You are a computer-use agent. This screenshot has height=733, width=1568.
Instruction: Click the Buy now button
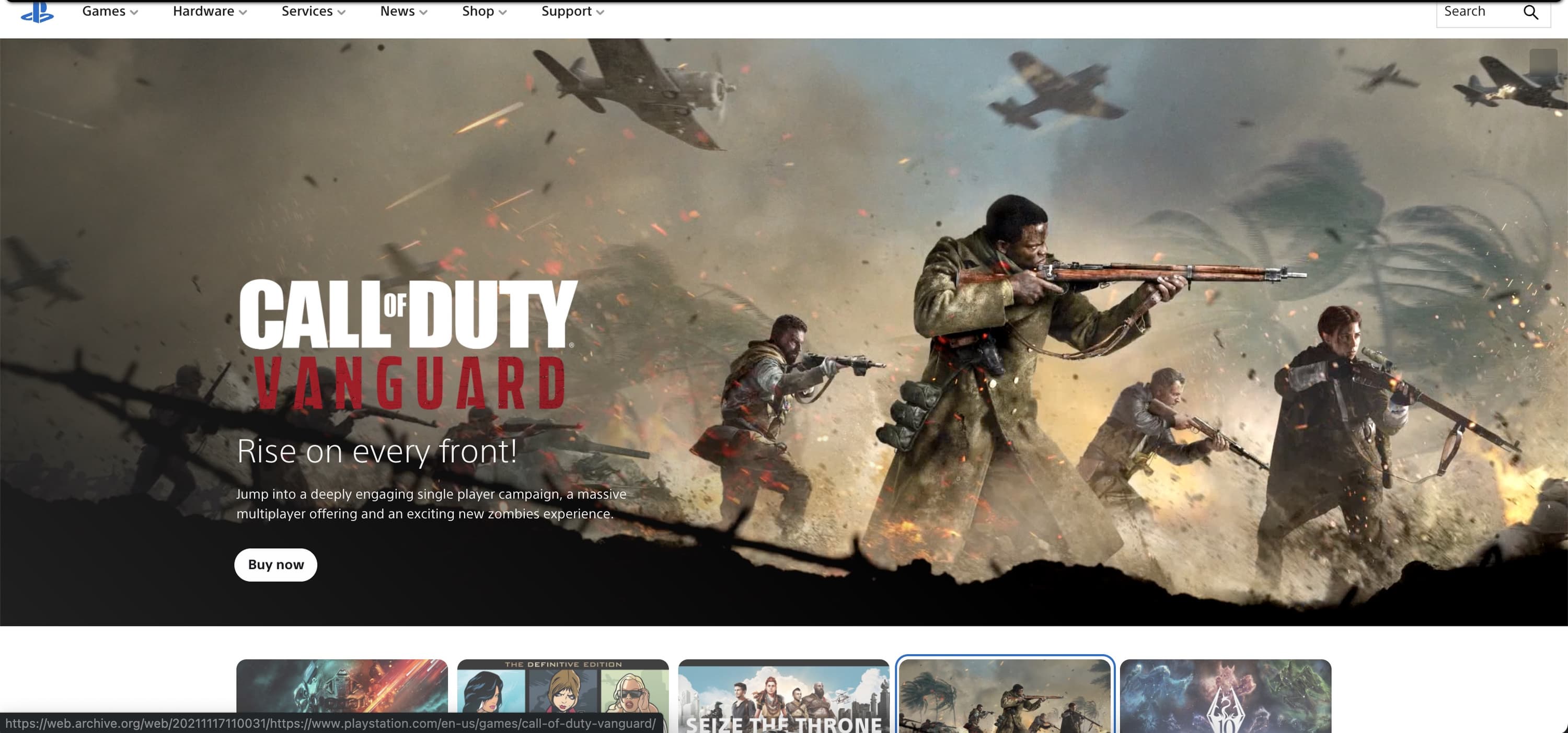[276, 564]
